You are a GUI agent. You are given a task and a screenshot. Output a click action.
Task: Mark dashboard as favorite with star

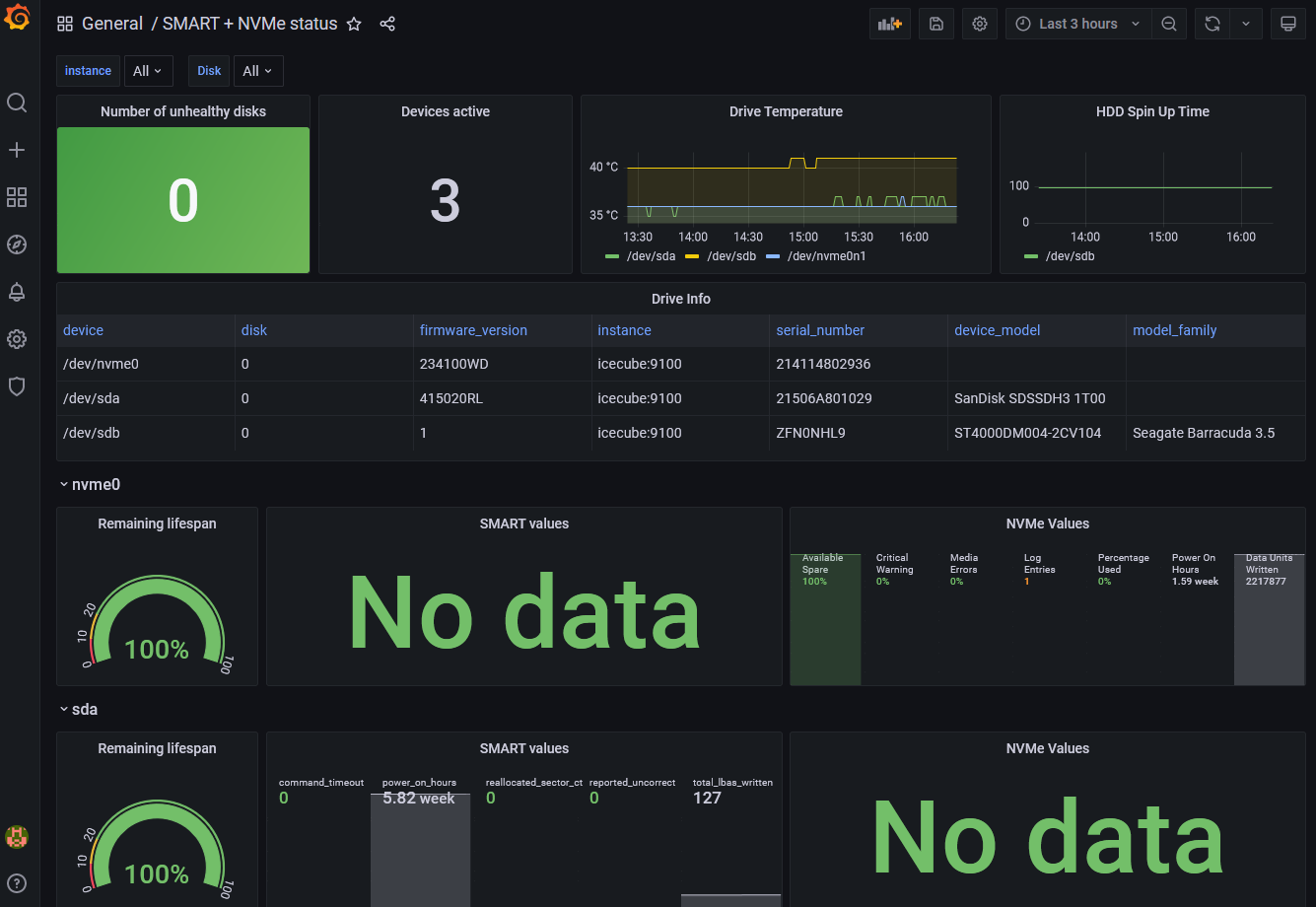point(354,24)
